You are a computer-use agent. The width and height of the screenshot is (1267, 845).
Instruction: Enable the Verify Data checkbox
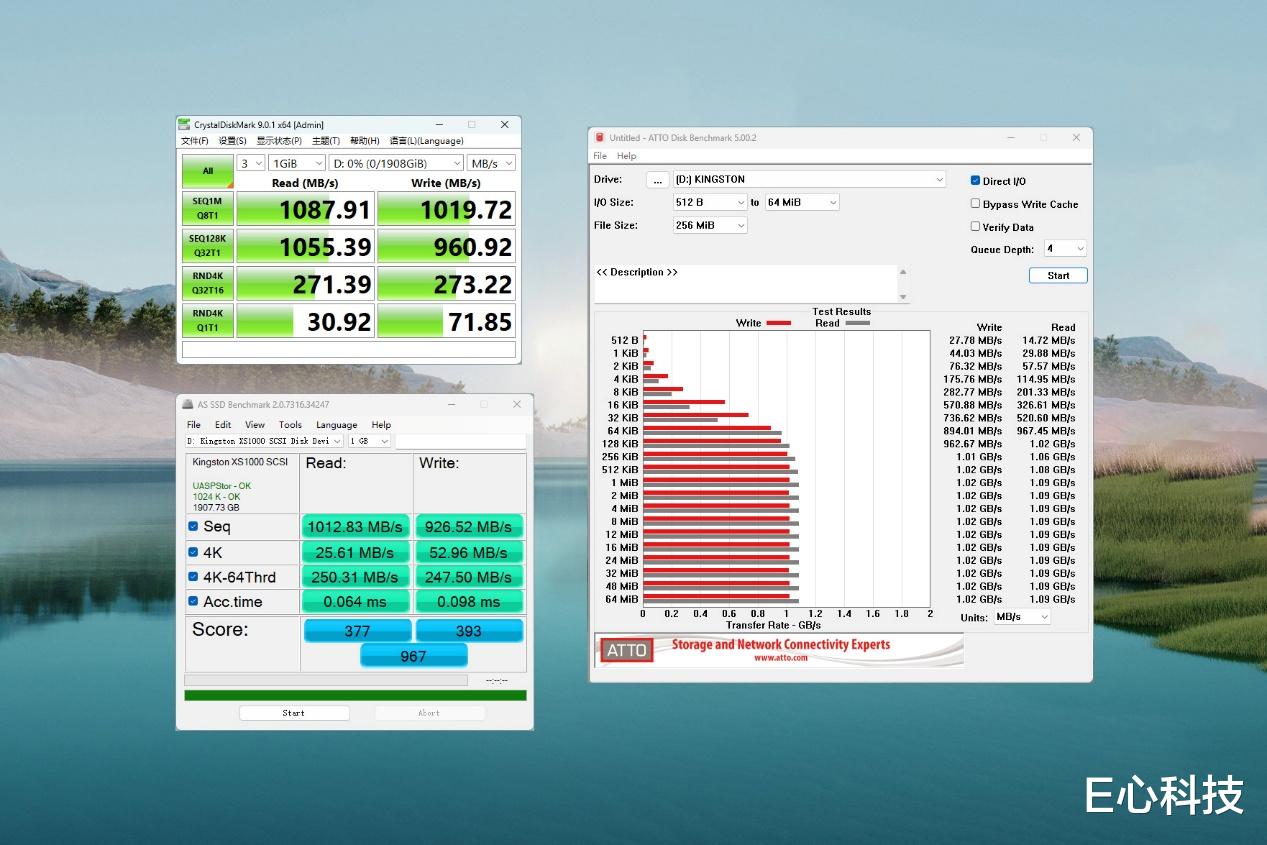(975, 227)
